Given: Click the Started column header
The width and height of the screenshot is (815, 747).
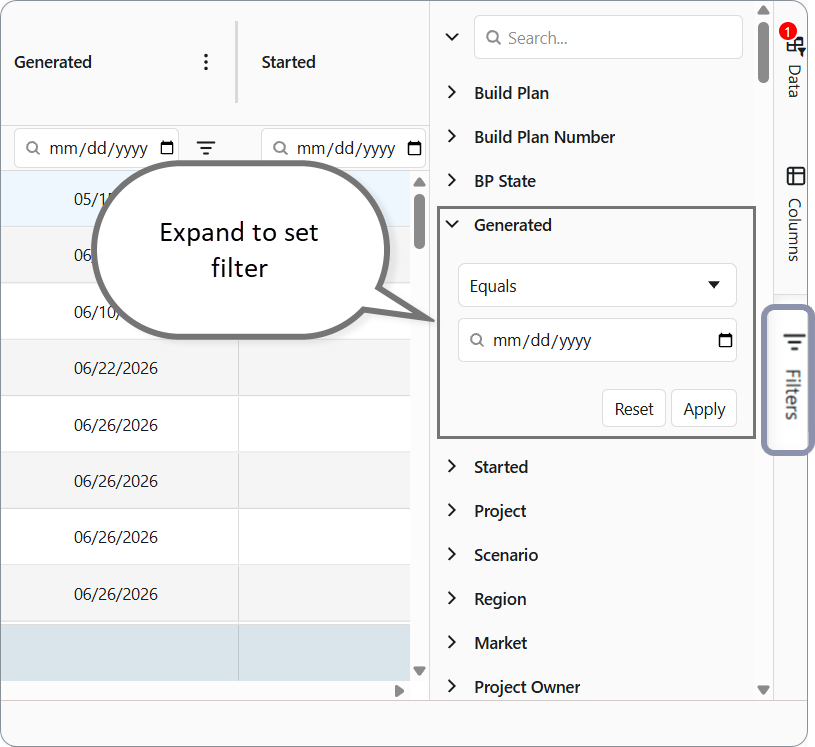Looking at the screenshot, I should [x=288, y=62].
